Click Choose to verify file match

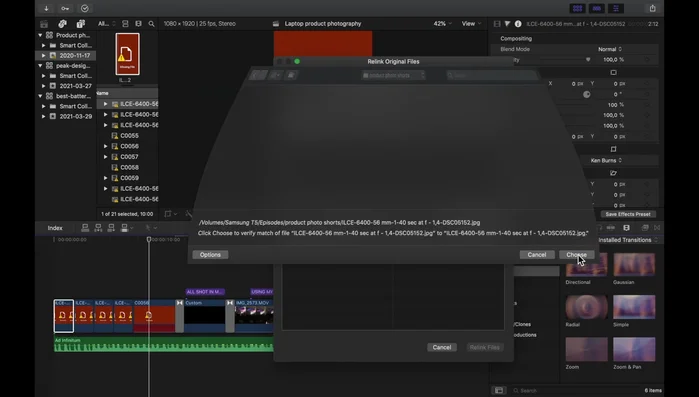click(x=576, y=255)
